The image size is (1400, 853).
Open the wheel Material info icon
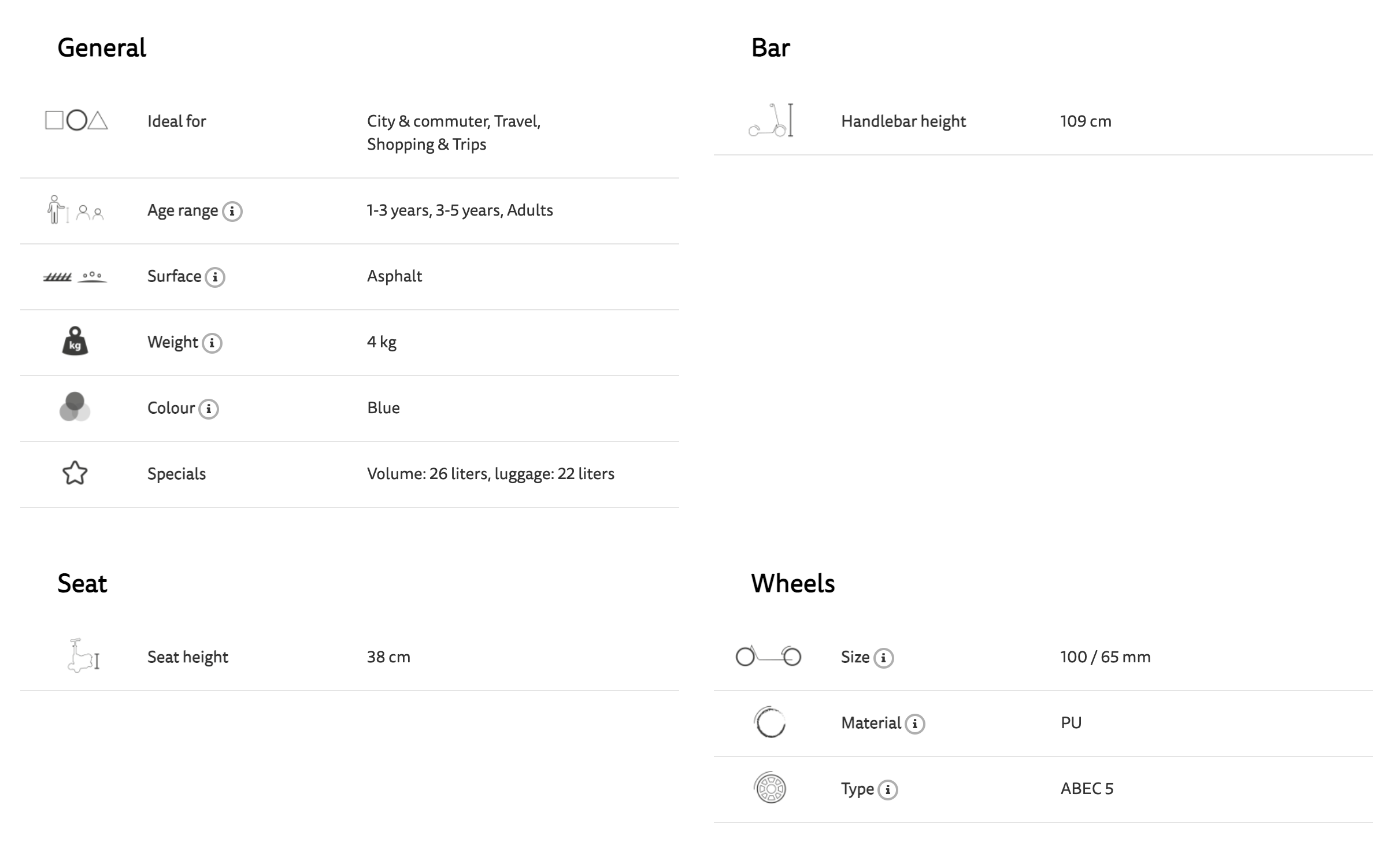pos(914,724)
